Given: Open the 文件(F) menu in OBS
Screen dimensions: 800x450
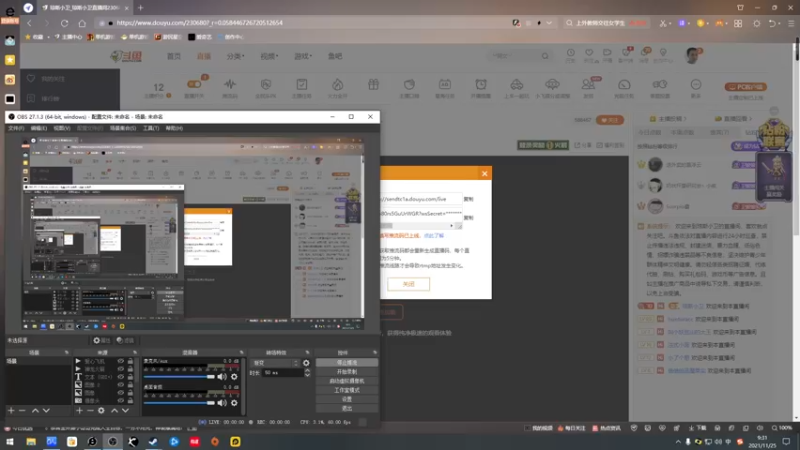Looking at the screenshot, I should point(16,128).
